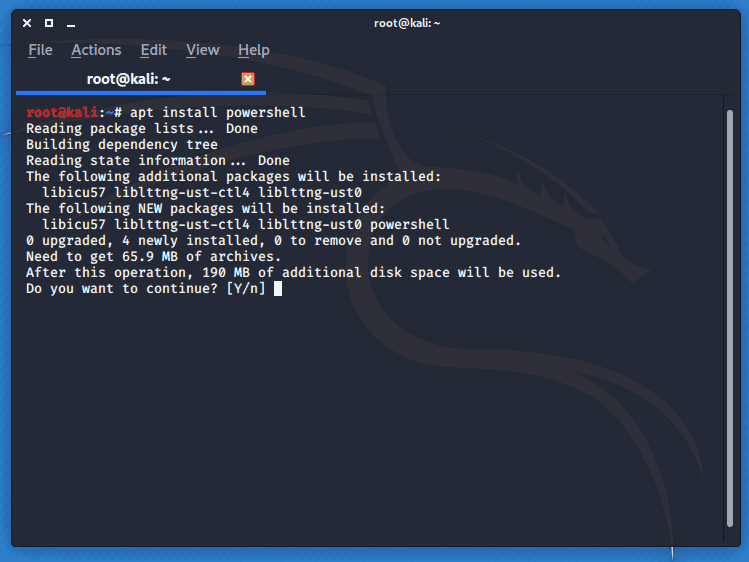Image resolution: width=749 pixels, height=562 pixels.
Task: Open the View menu
Action: tap(203, 50)
